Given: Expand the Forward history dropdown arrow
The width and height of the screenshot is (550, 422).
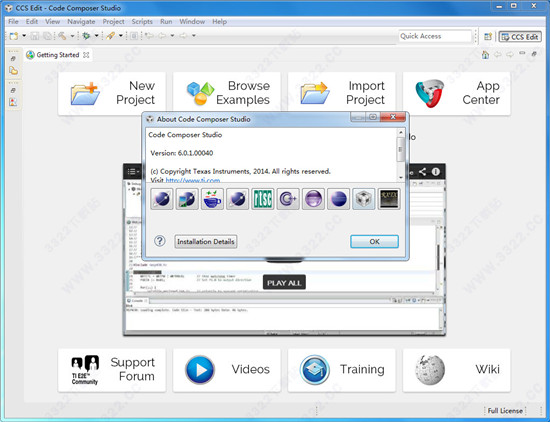Looking at the screenshot, I should [x=194, y=36].
